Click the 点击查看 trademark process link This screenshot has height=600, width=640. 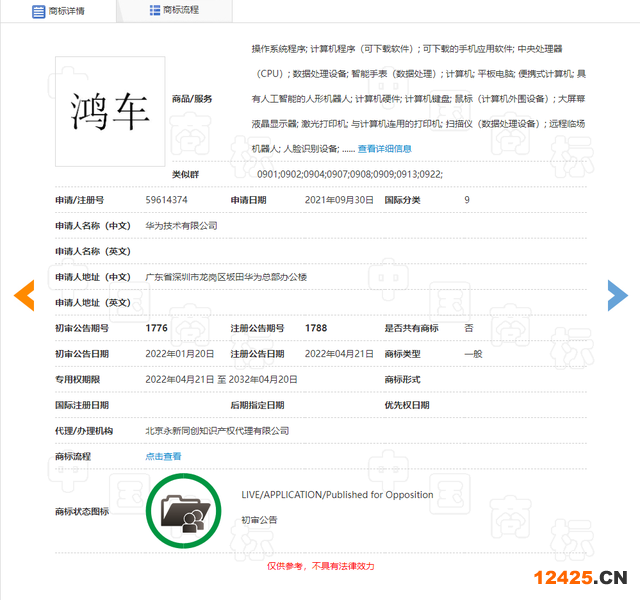tap(163, 456)
